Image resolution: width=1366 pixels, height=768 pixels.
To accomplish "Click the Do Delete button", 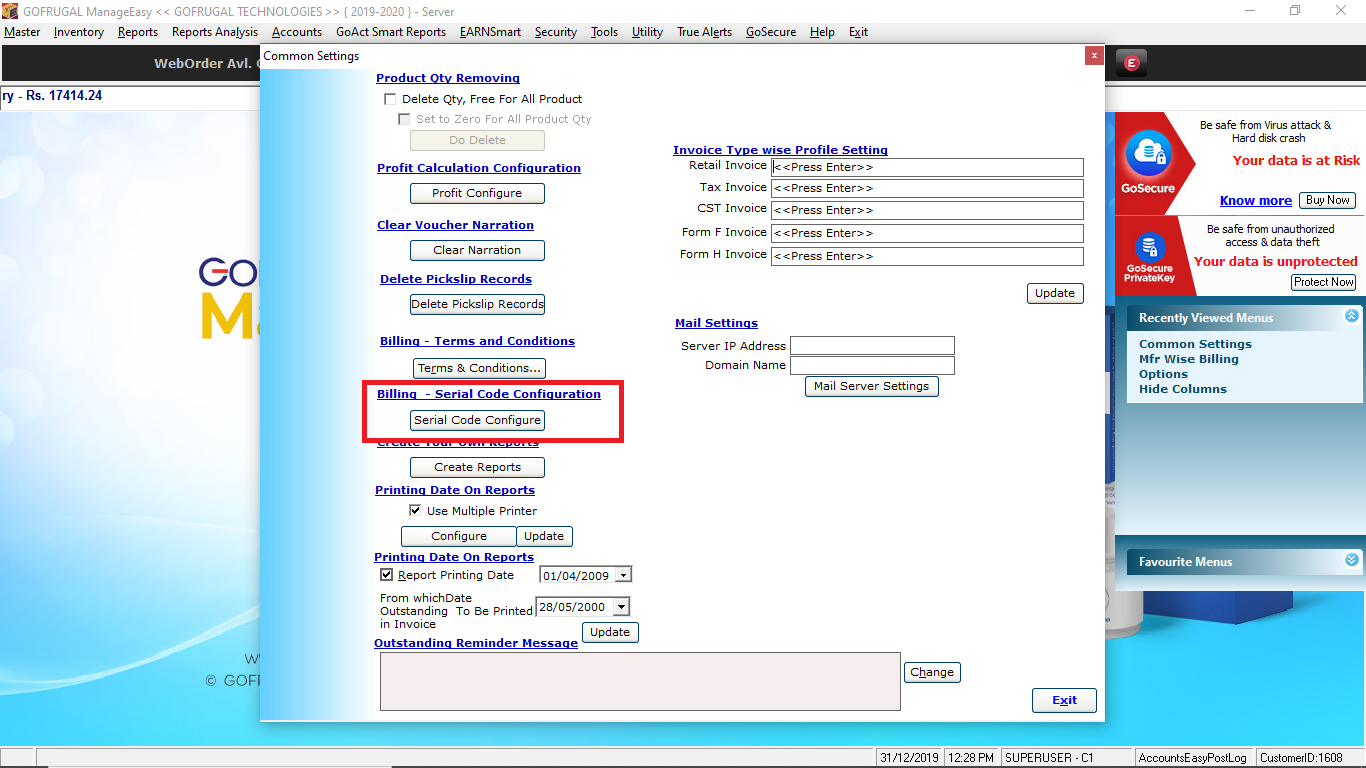I will pos(477,140).
